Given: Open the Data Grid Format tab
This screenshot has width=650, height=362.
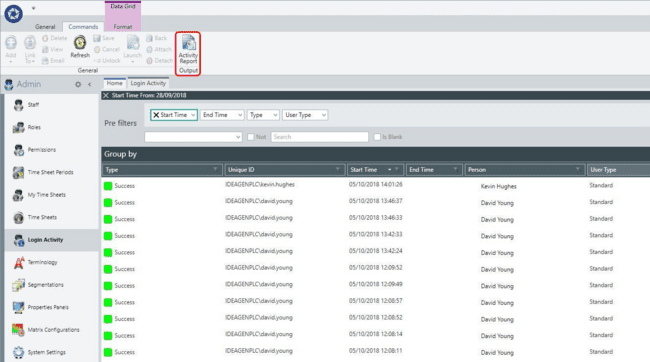Looking at the screenshot, I should tap(123, 27).
